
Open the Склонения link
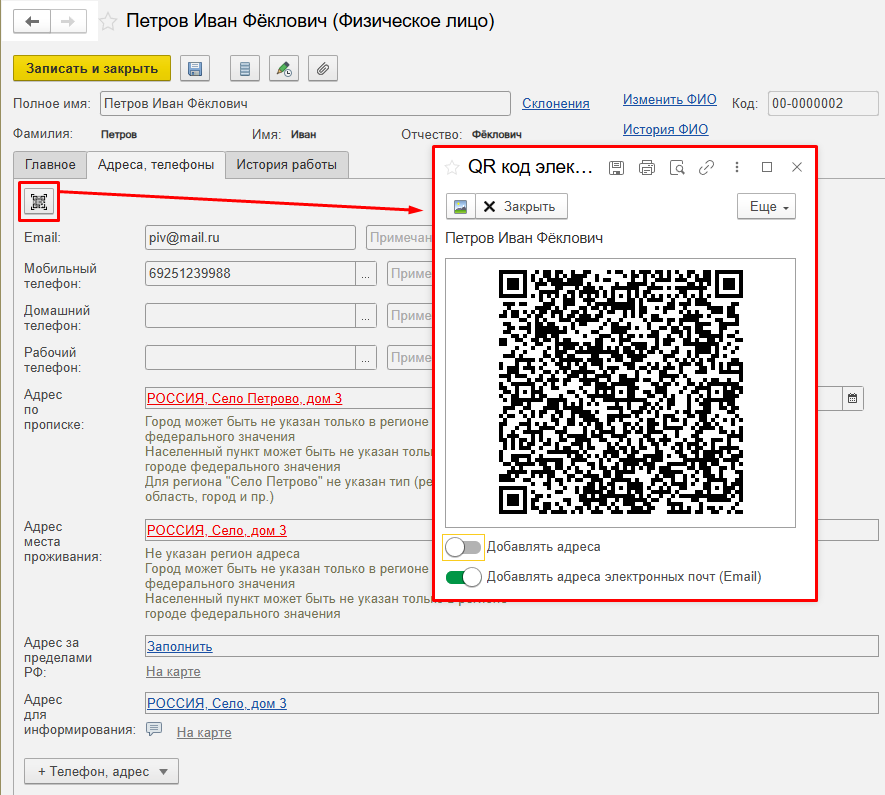pos(556,104)
